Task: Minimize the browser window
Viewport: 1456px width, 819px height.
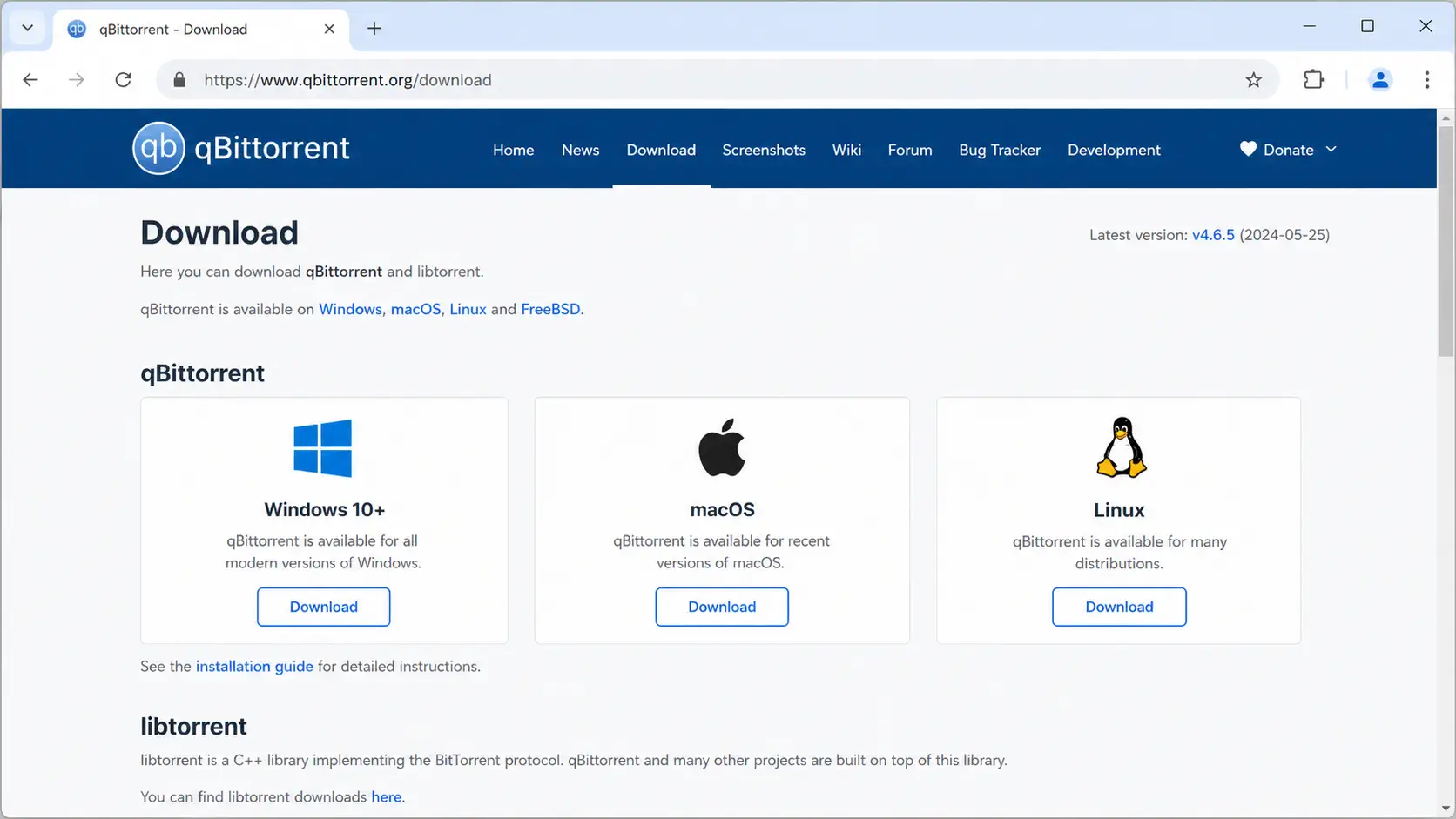Action: [1309, 26]
